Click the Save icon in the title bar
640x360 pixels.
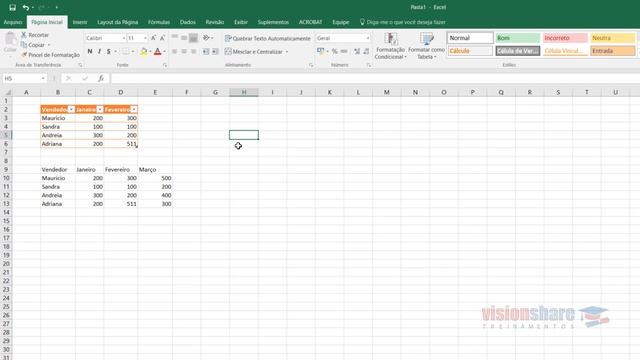click(x=12, y=7)
